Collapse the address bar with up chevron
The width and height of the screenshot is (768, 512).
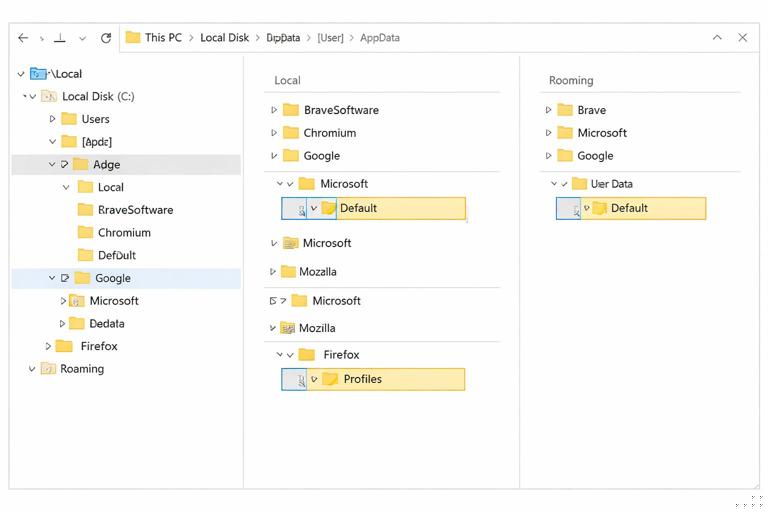click(x=717, y=37)
